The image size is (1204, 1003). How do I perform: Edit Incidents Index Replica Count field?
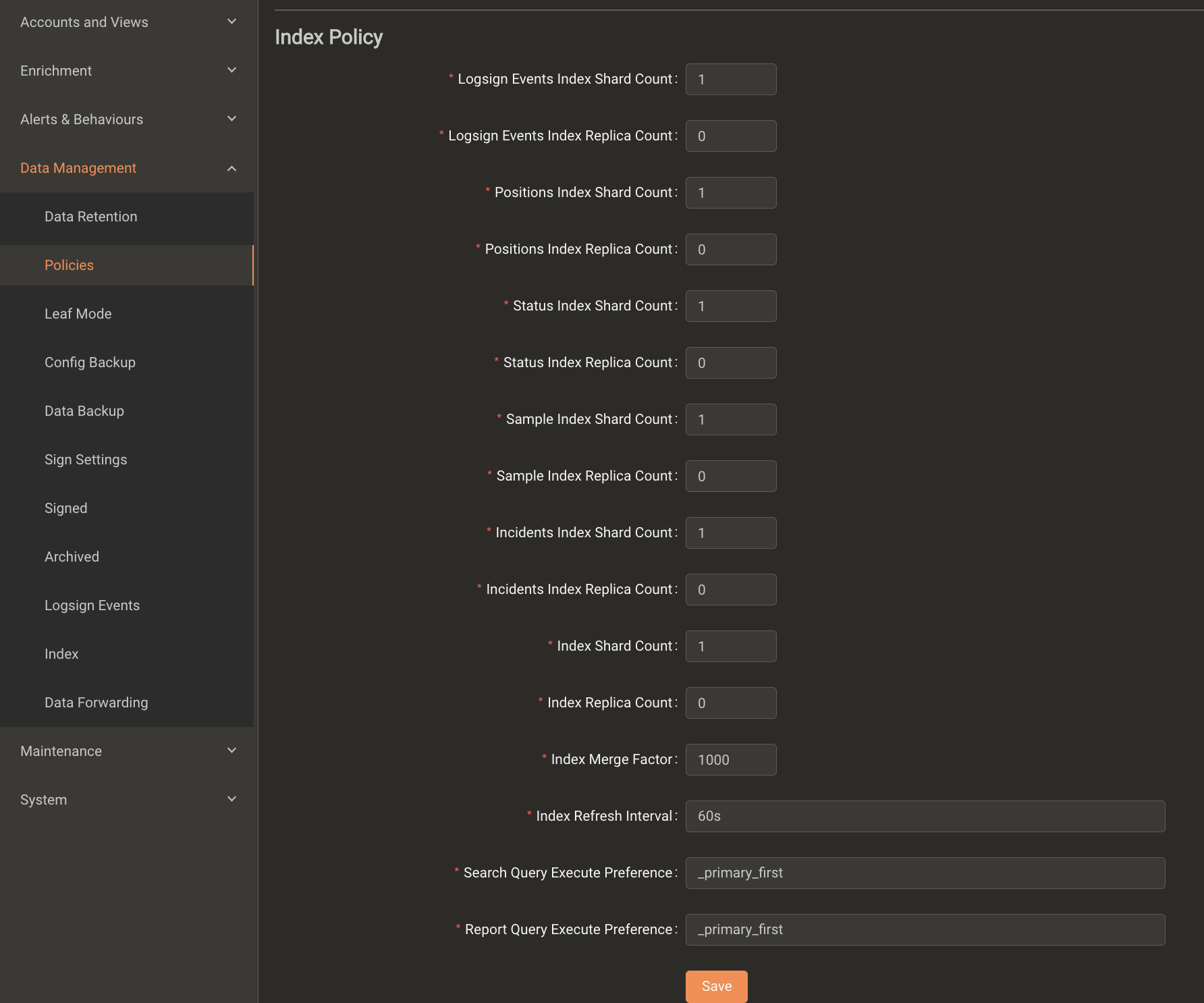coord(731,590)
